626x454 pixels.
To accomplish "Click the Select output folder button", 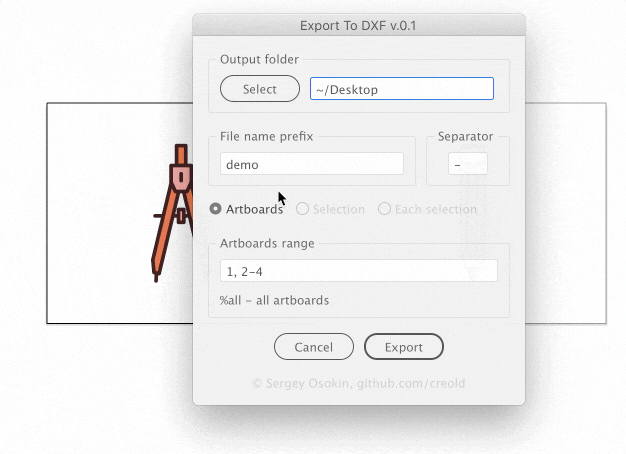I will pos(260,89).
